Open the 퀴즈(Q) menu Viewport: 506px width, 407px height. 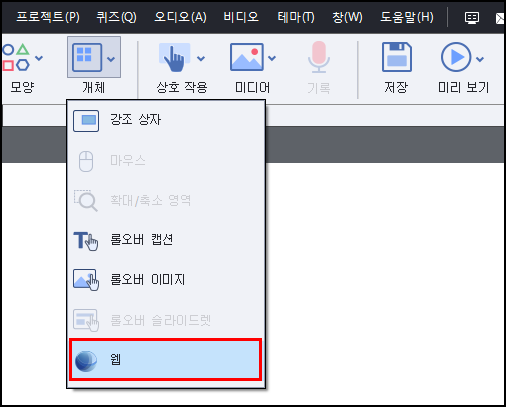117,17
